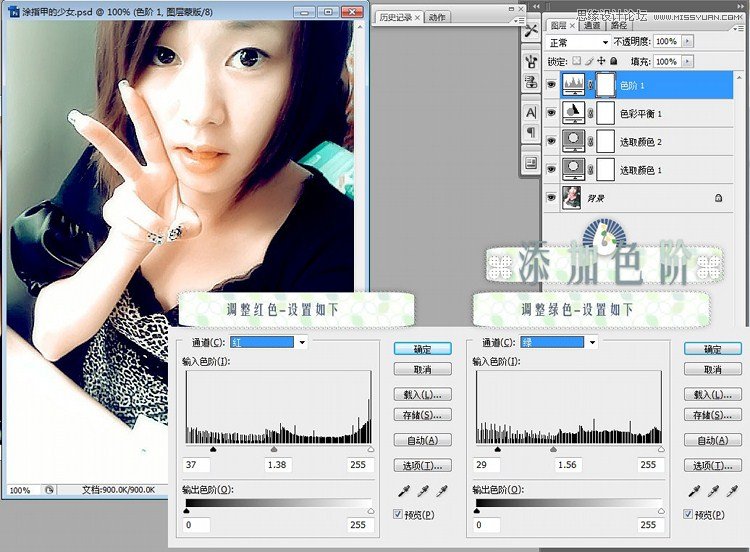
Task: Open the tool presets icon in the dock
Action: point(531,31)
